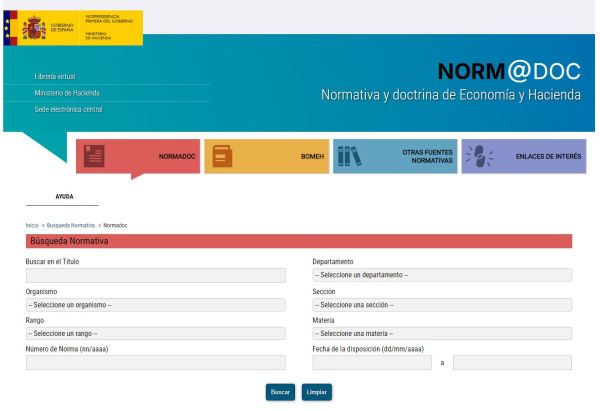Open the Enlaces de Interés tab

click(524, 156)
